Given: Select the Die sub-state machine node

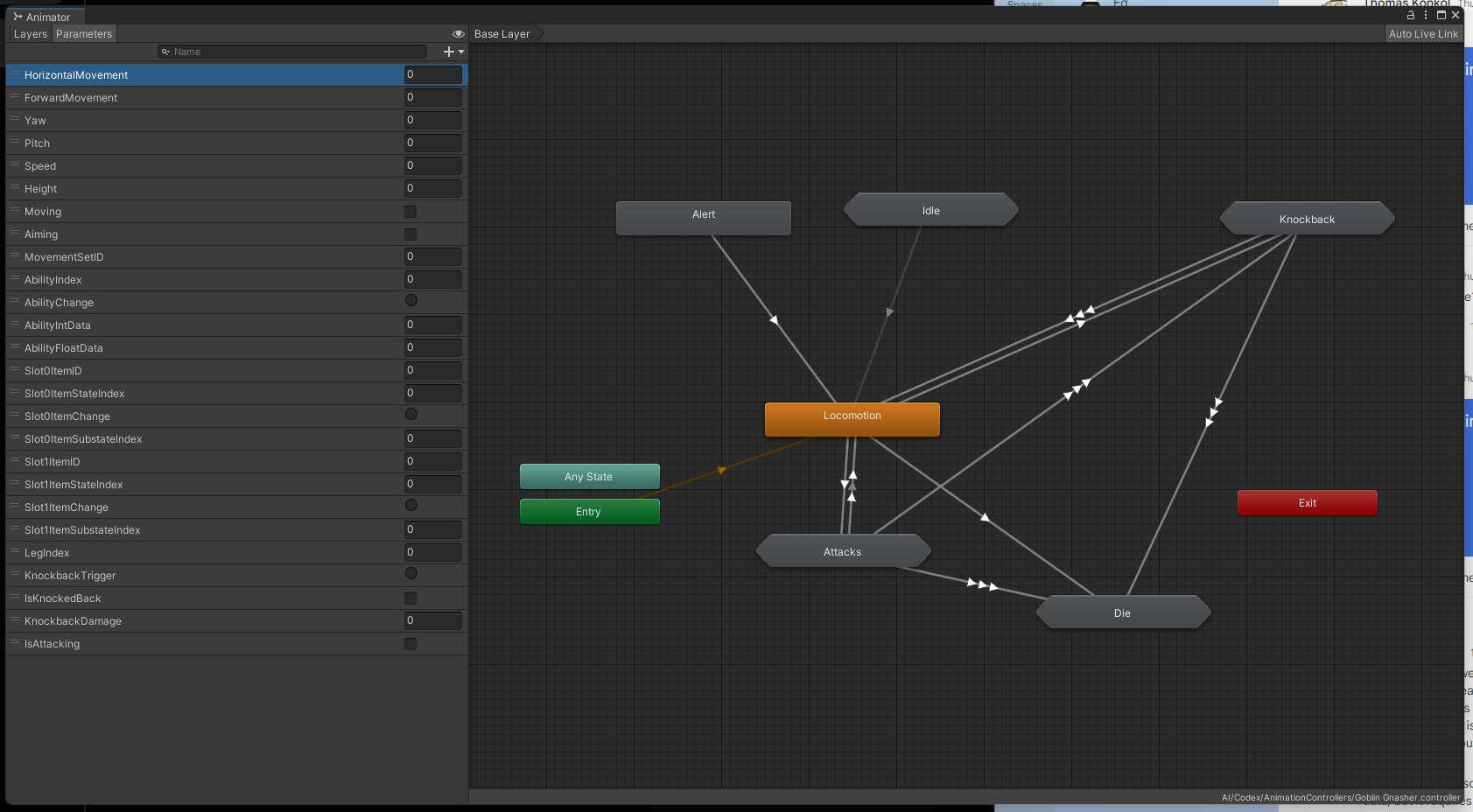Looking at the screenshot, I should [x=1124, y=612].
